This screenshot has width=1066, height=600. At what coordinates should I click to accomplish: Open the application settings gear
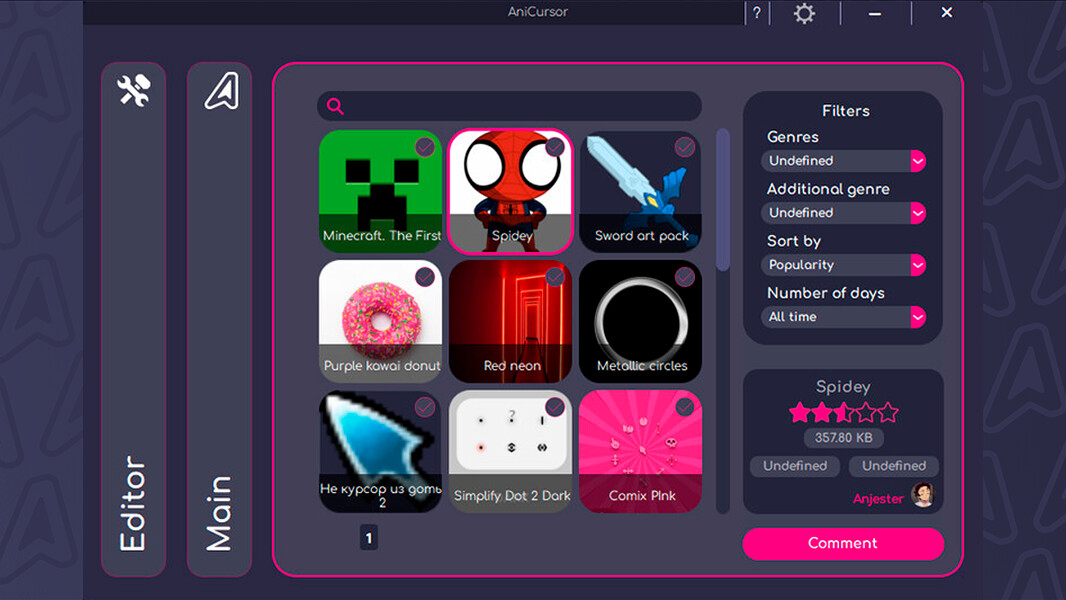(x=803, y=13)
